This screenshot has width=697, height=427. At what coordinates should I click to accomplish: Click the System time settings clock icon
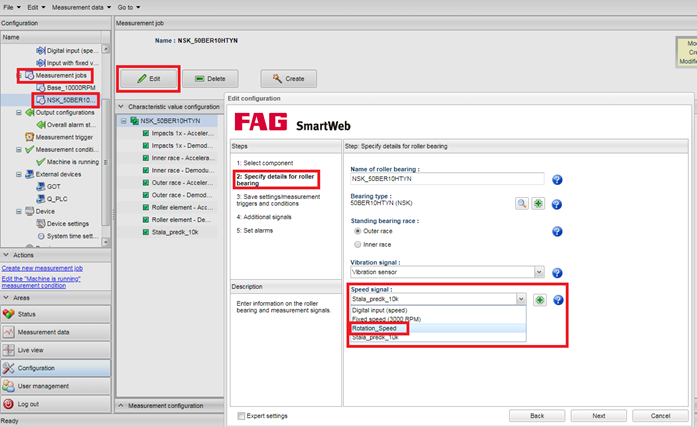[41, 236]
